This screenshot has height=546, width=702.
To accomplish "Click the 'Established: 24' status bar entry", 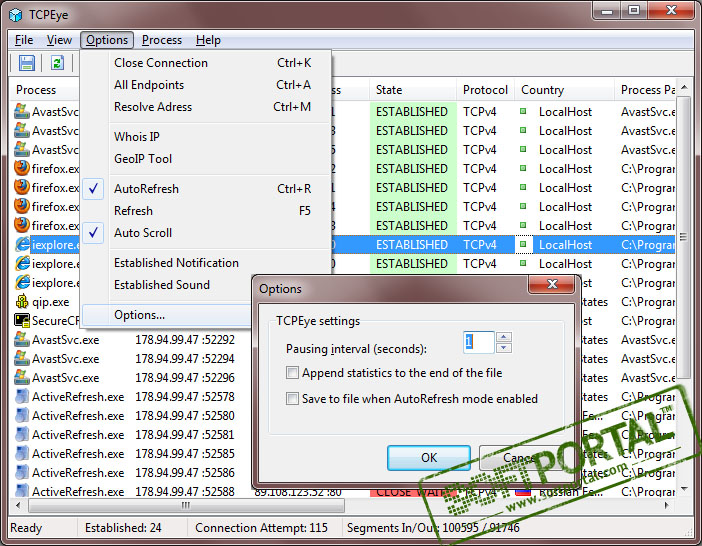I will pyautogui.click(x=123, y=528).
